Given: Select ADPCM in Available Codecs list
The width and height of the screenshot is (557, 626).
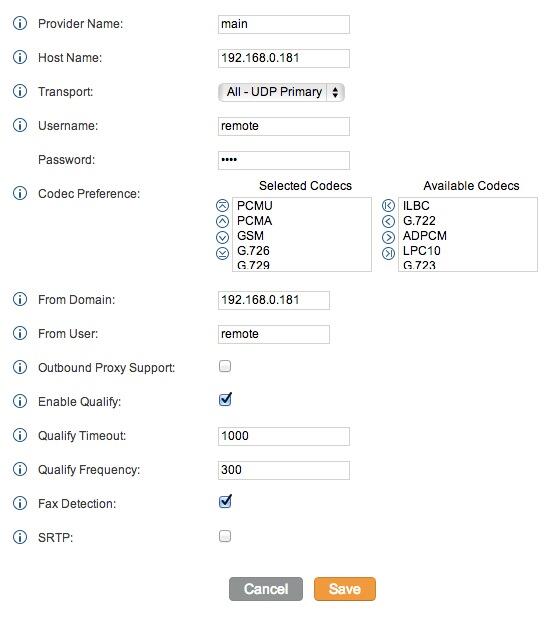Looking at the screenshot, I should (x=424, y=236).
